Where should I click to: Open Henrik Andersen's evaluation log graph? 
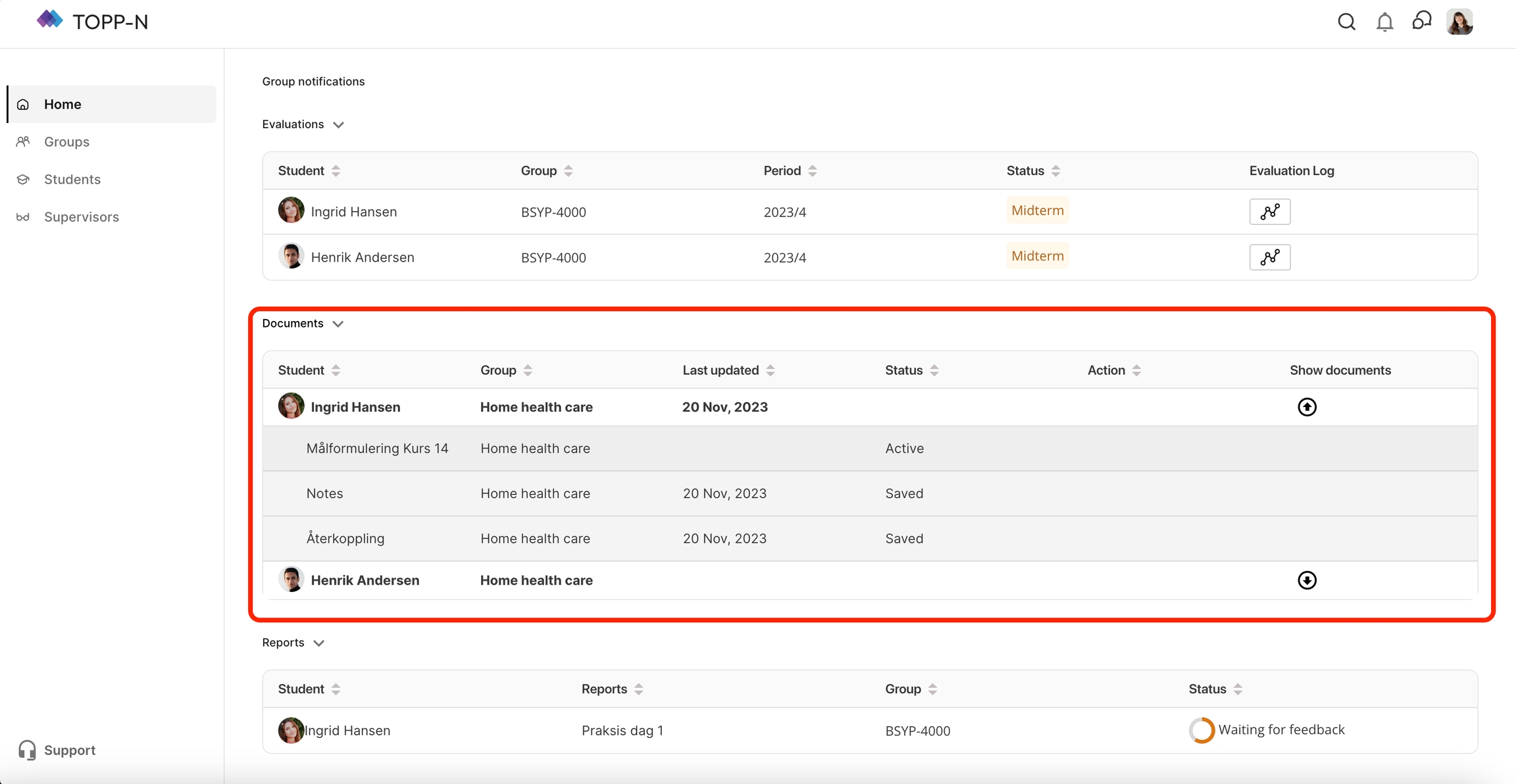(1269, 257)
